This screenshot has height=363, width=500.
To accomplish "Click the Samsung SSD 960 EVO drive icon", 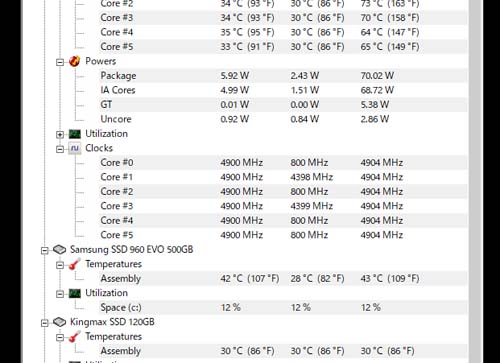I will 59,249.
